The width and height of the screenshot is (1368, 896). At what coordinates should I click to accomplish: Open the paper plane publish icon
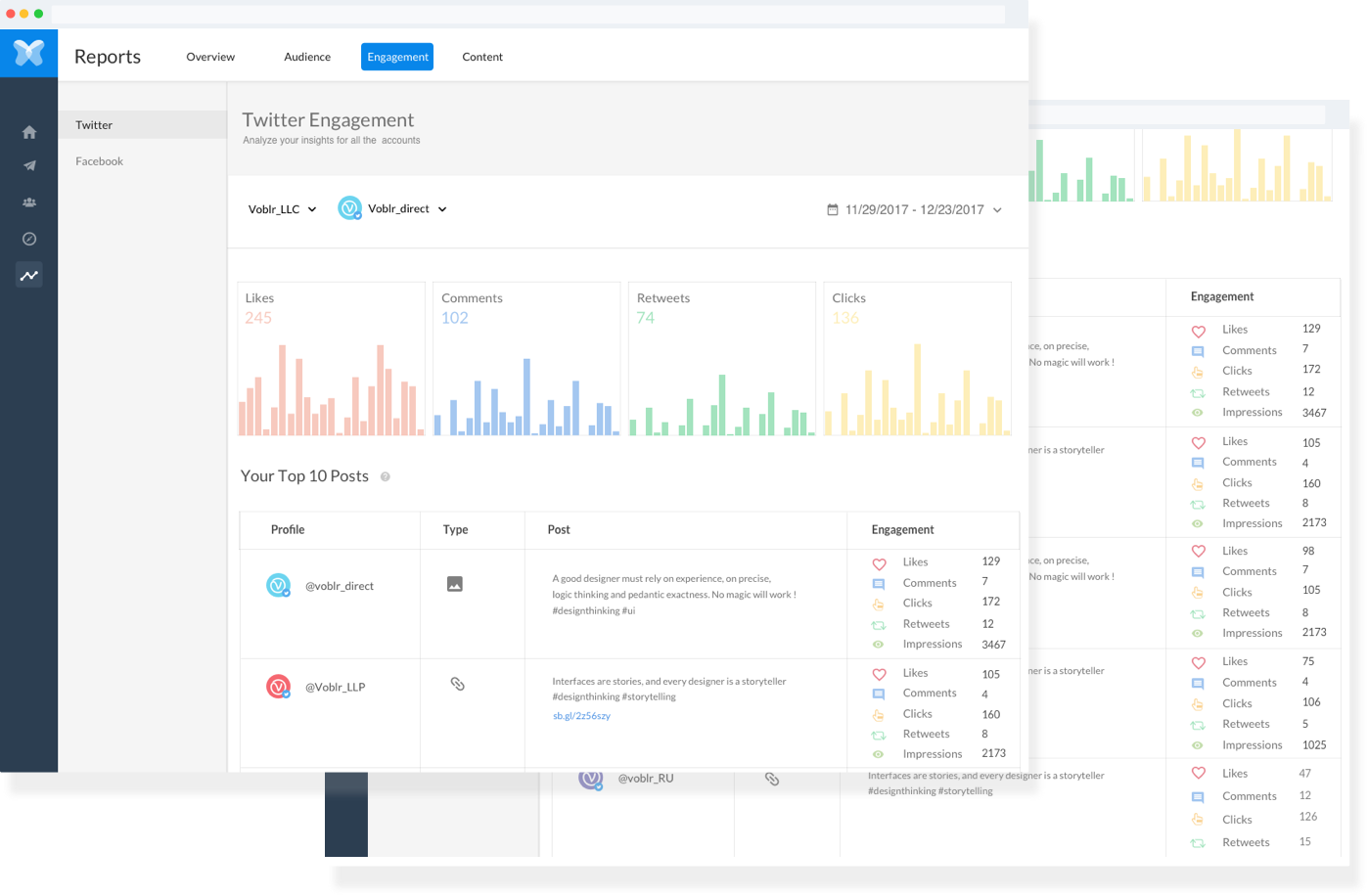tap(29, 166)
